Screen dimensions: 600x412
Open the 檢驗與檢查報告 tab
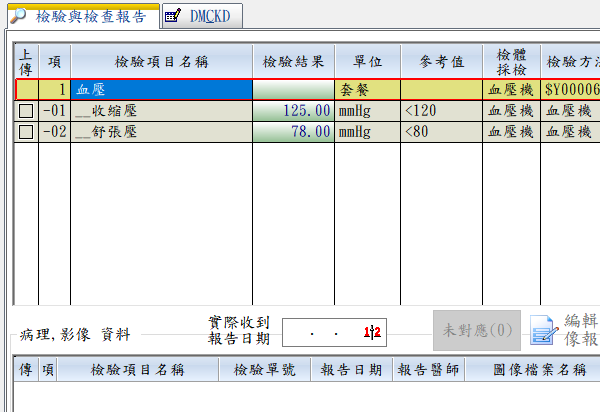(90, 16)
